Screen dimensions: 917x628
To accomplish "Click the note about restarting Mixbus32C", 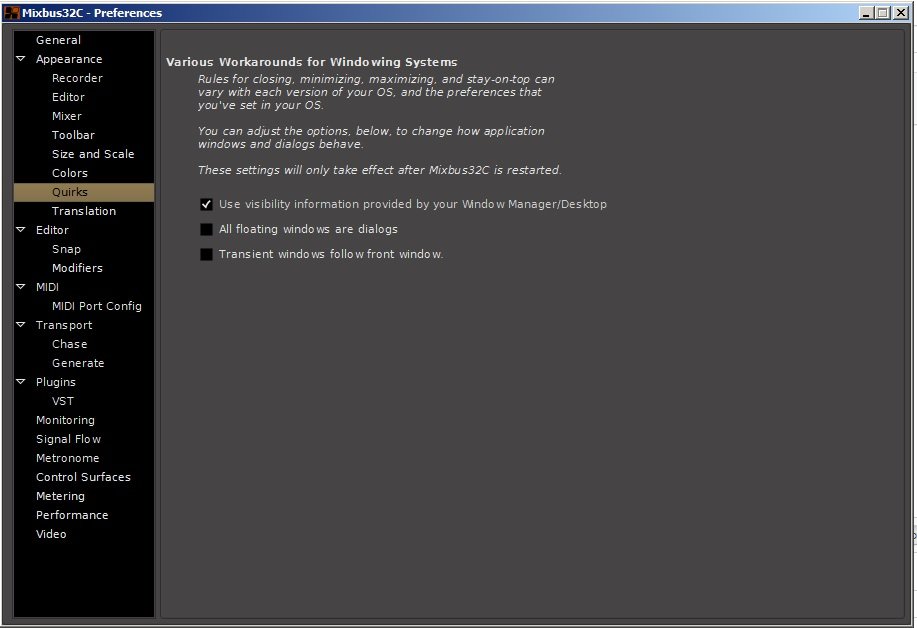I will click(380, 170).
